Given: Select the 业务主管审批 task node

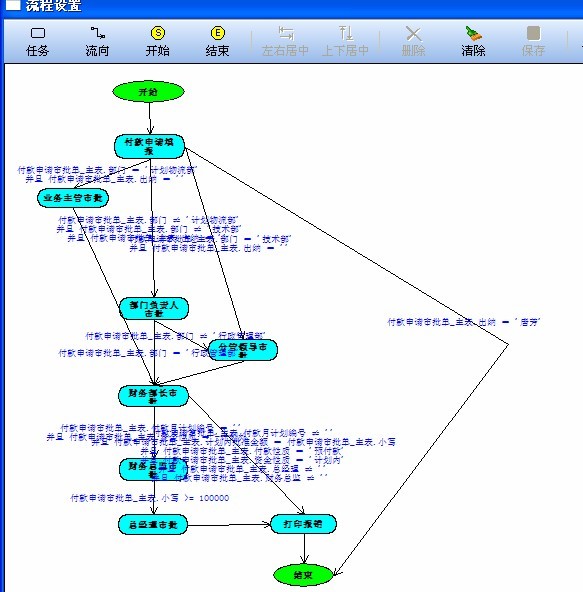Looking at the screenshot, I should click(73, 198).
